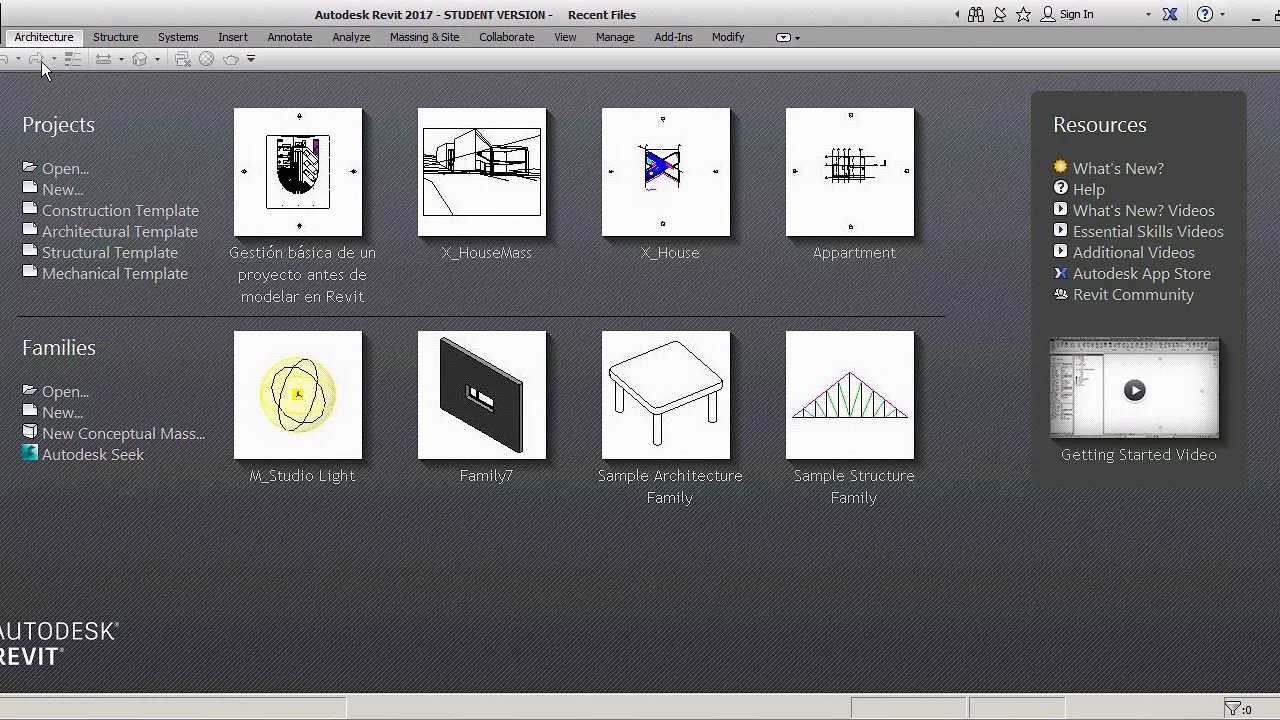Click the teapot render icon
1280x720 pixels.
coord(231,59)
